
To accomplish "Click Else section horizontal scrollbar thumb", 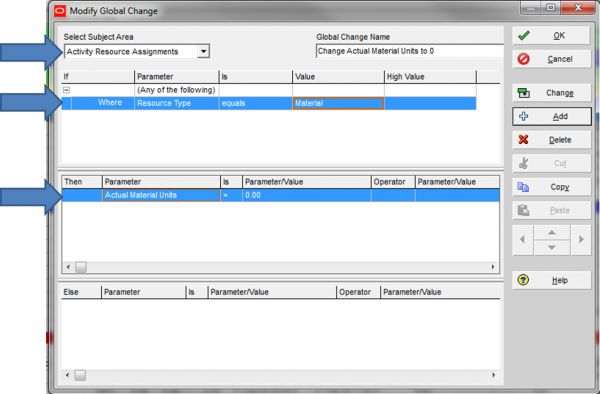I will coord(80,375).
